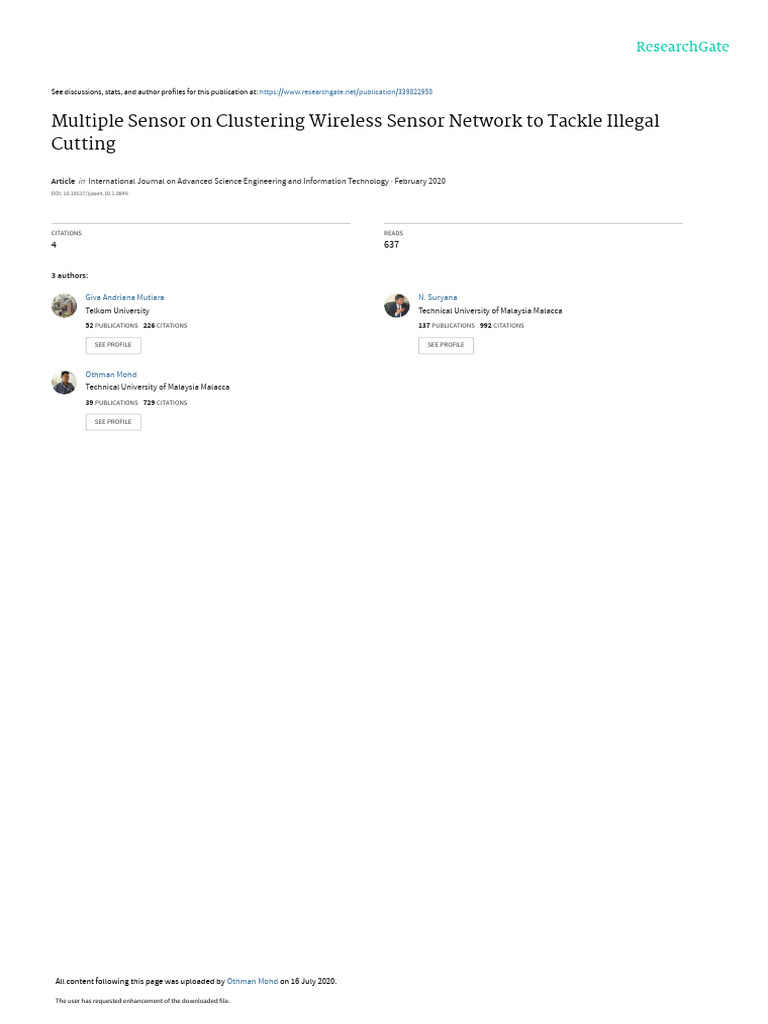Viewport: 768px width, 1024px height.
Task: Click the paper title about Illegal Cutting
Action: (355, 132)
